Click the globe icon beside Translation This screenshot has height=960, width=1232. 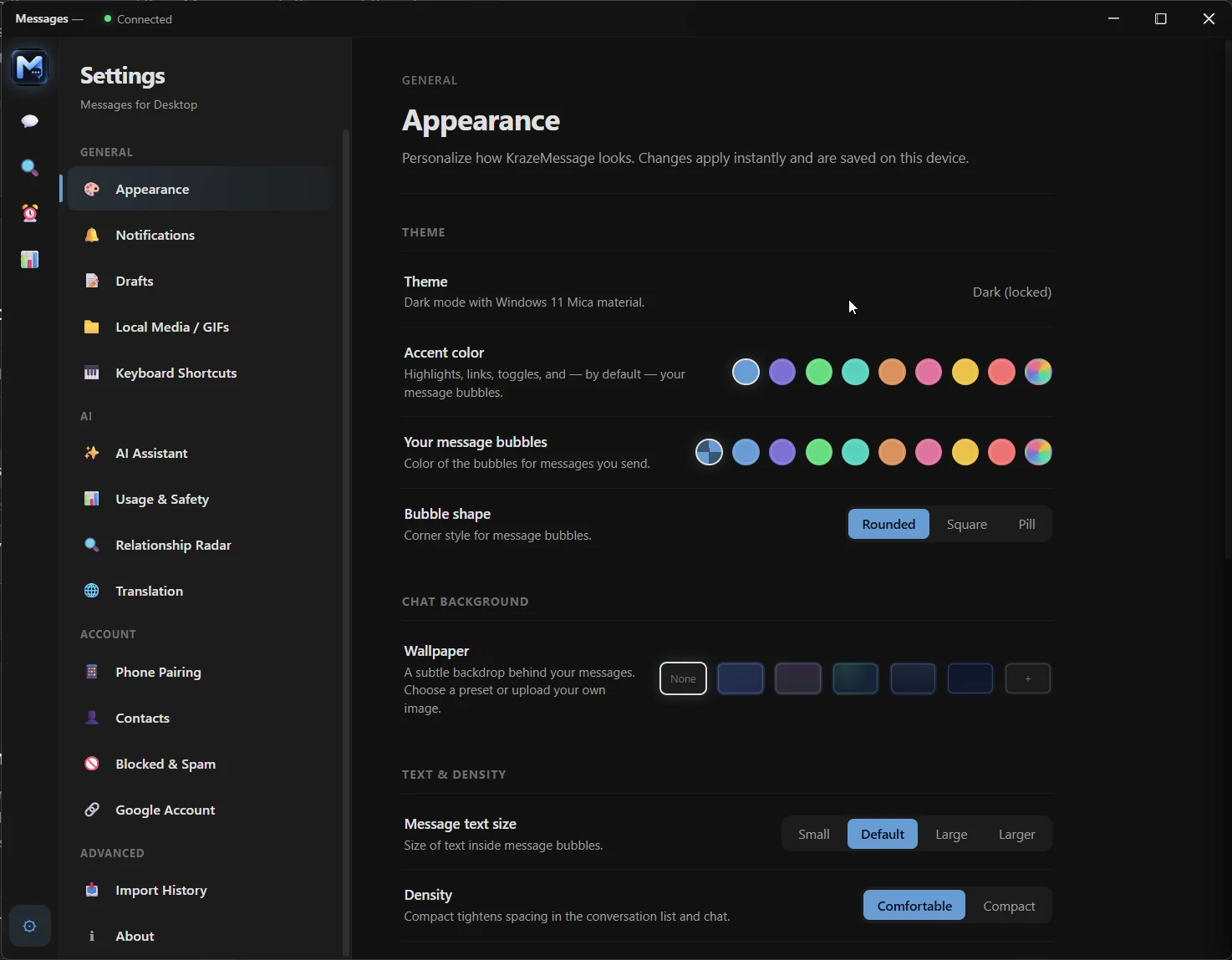click(x=92, y=591)
